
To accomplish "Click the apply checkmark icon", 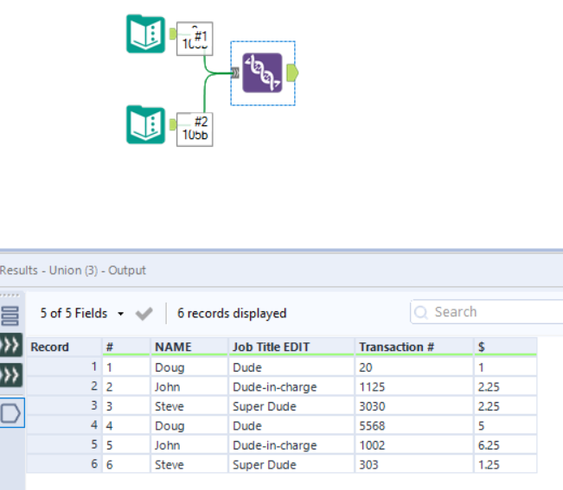I will [144, 313].
